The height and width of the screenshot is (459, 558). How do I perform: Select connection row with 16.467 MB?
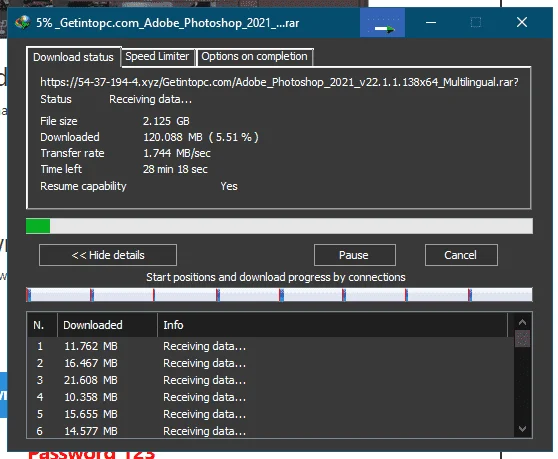(271, 363)
